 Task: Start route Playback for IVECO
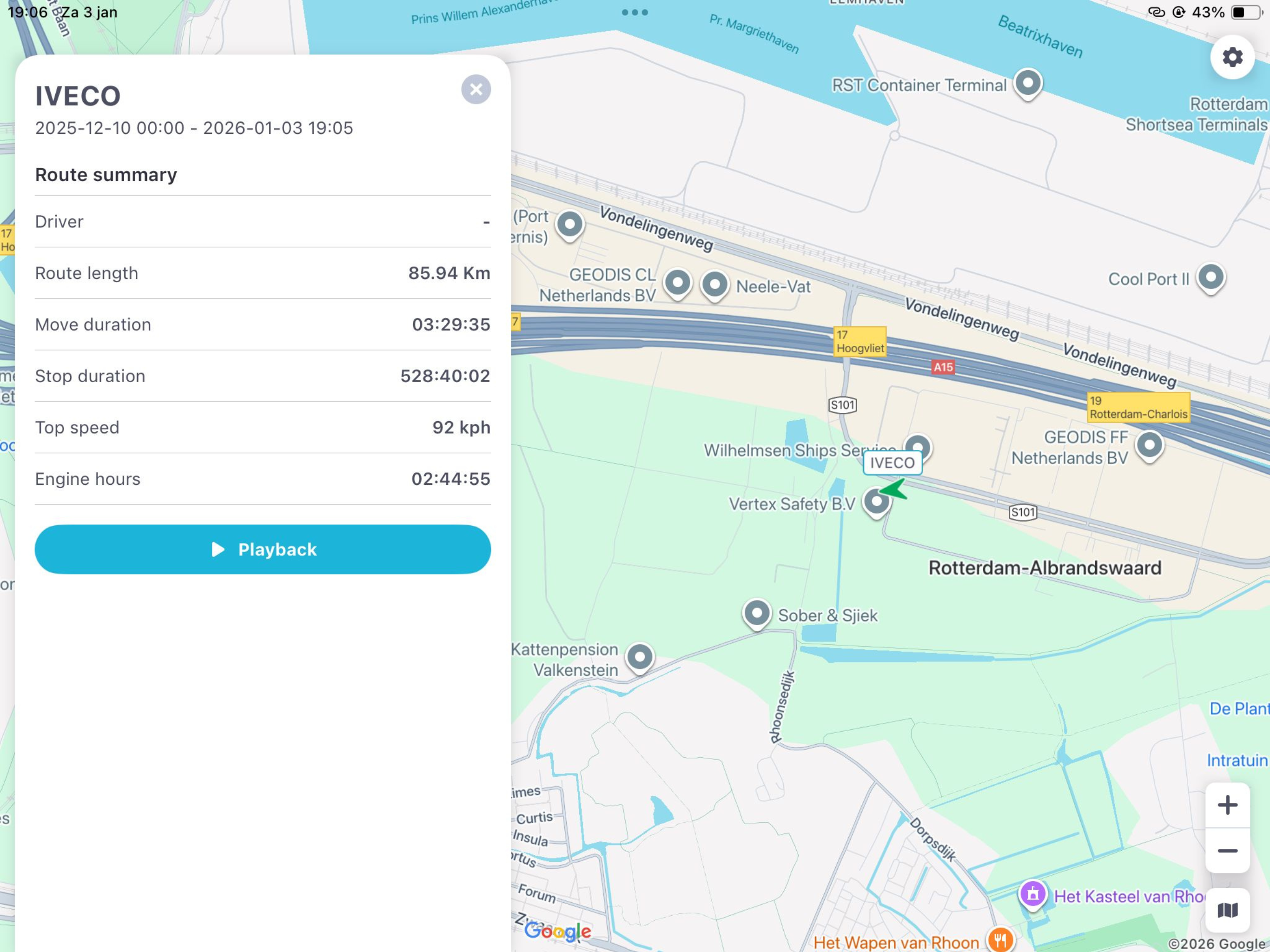[262, 549]
